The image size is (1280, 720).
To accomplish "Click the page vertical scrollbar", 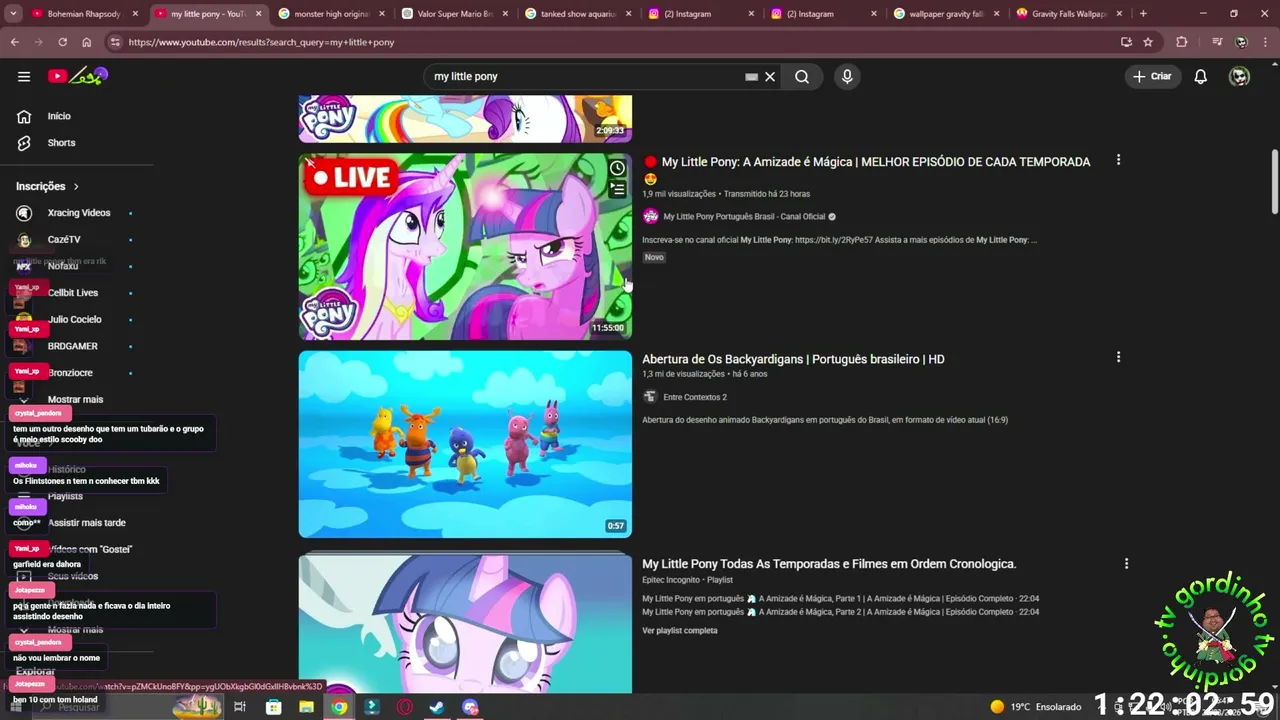I will 1274,182.
